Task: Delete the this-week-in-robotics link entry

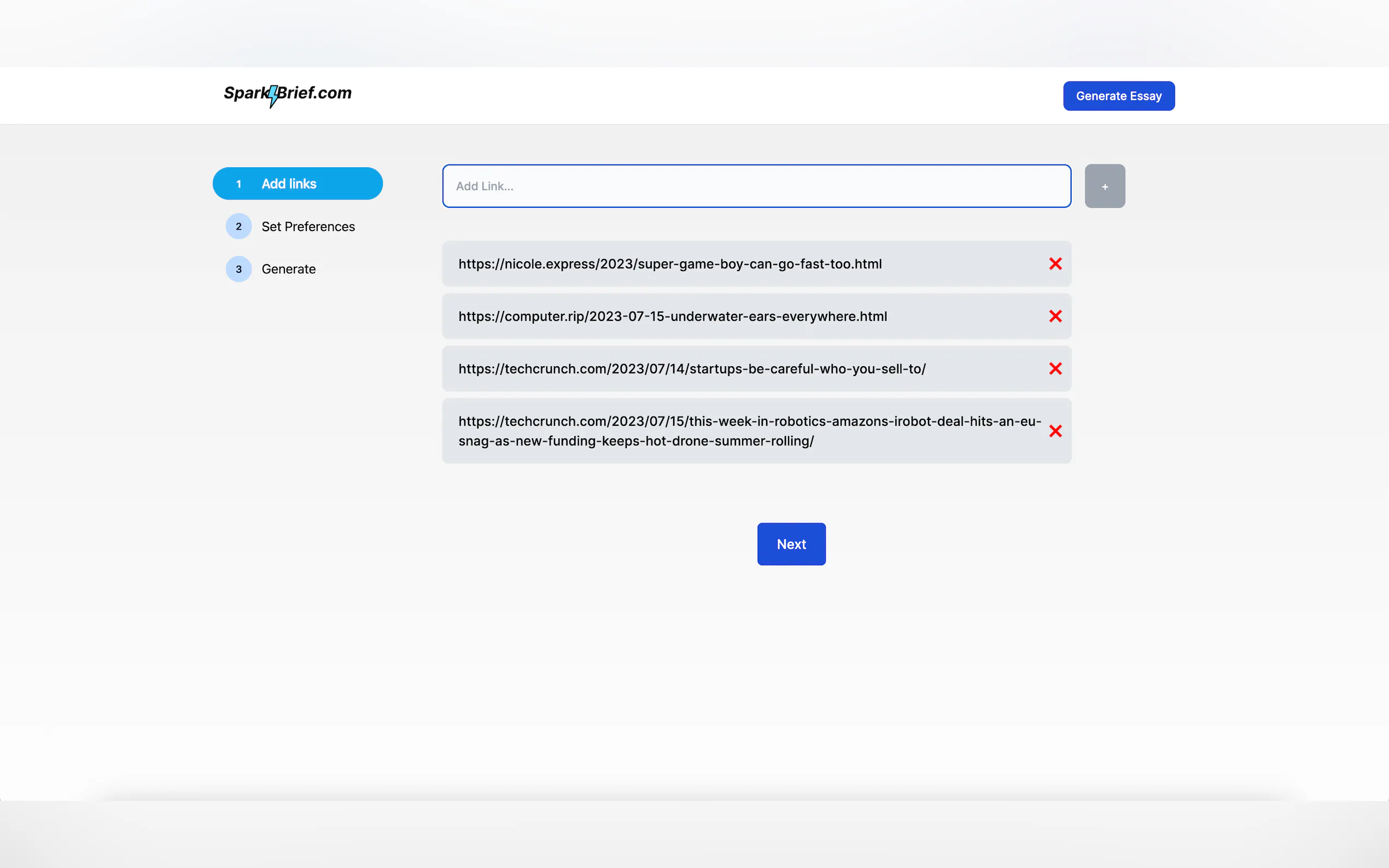Action: tap(1055, 431)
